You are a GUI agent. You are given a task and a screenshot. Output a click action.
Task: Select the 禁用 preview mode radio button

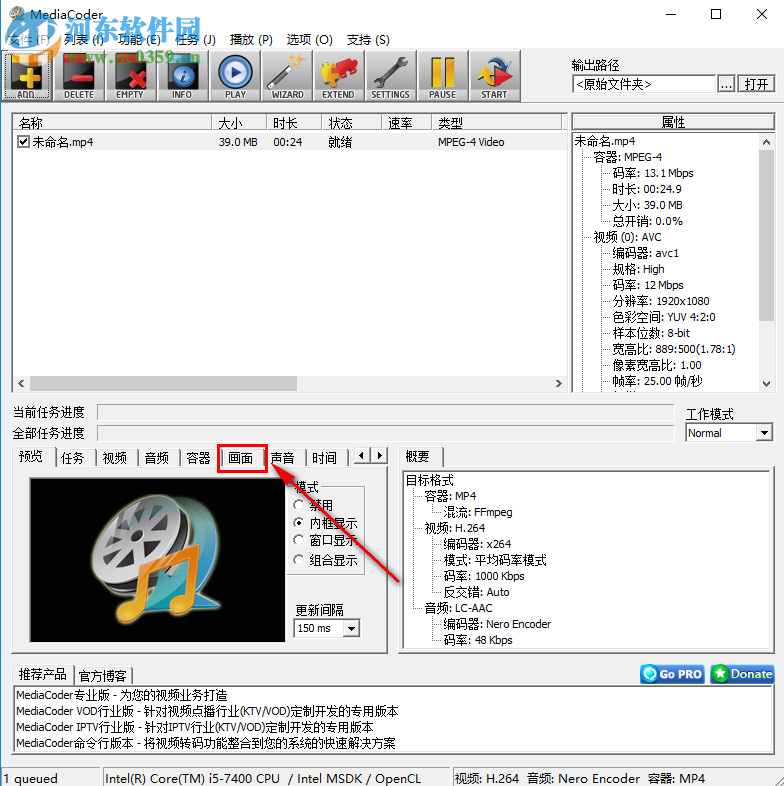(299, 505)
